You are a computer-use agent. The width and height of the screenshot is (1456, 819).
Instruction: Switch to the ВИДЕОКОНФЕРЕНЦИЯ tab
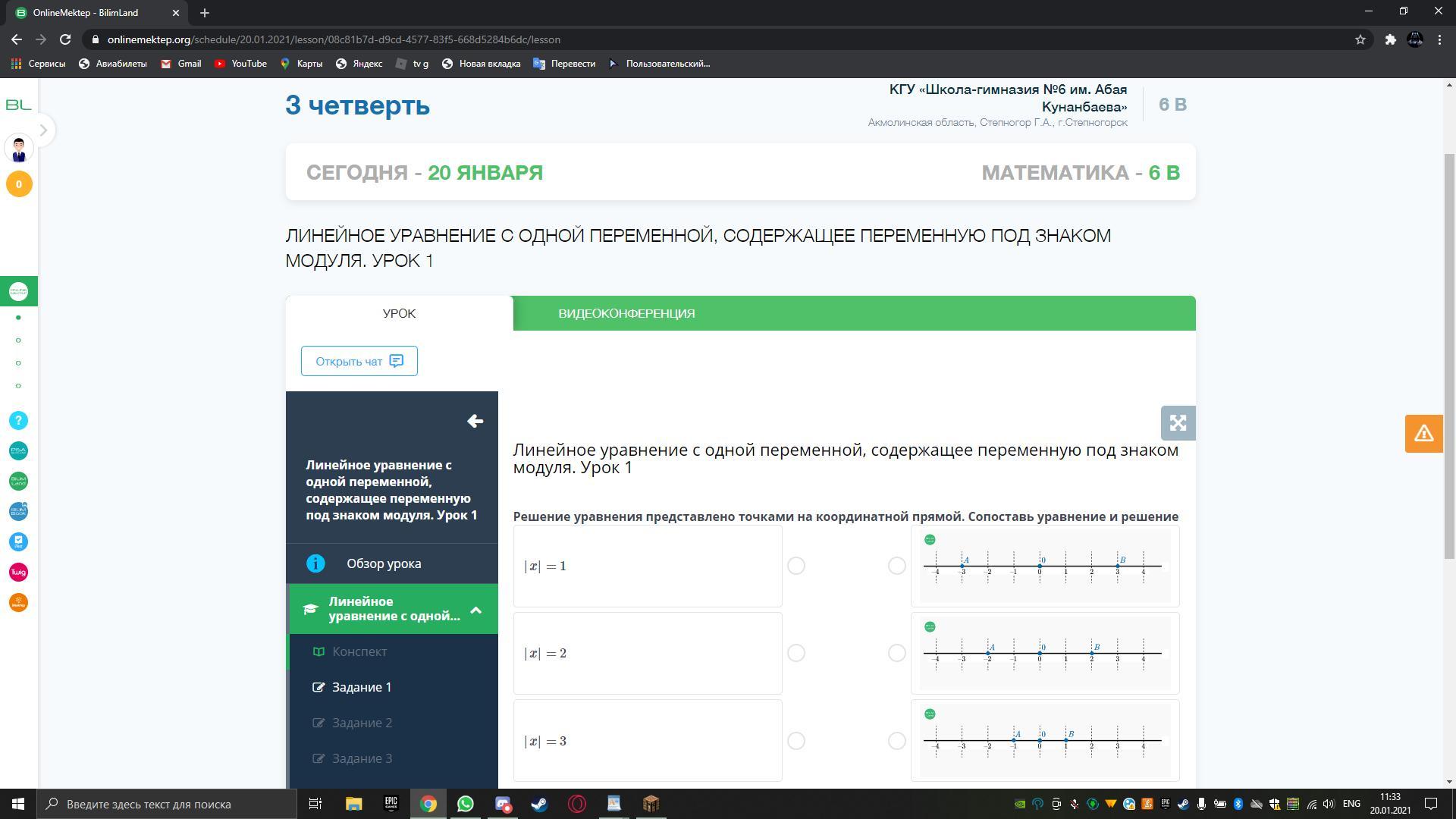tap(626, 313)
